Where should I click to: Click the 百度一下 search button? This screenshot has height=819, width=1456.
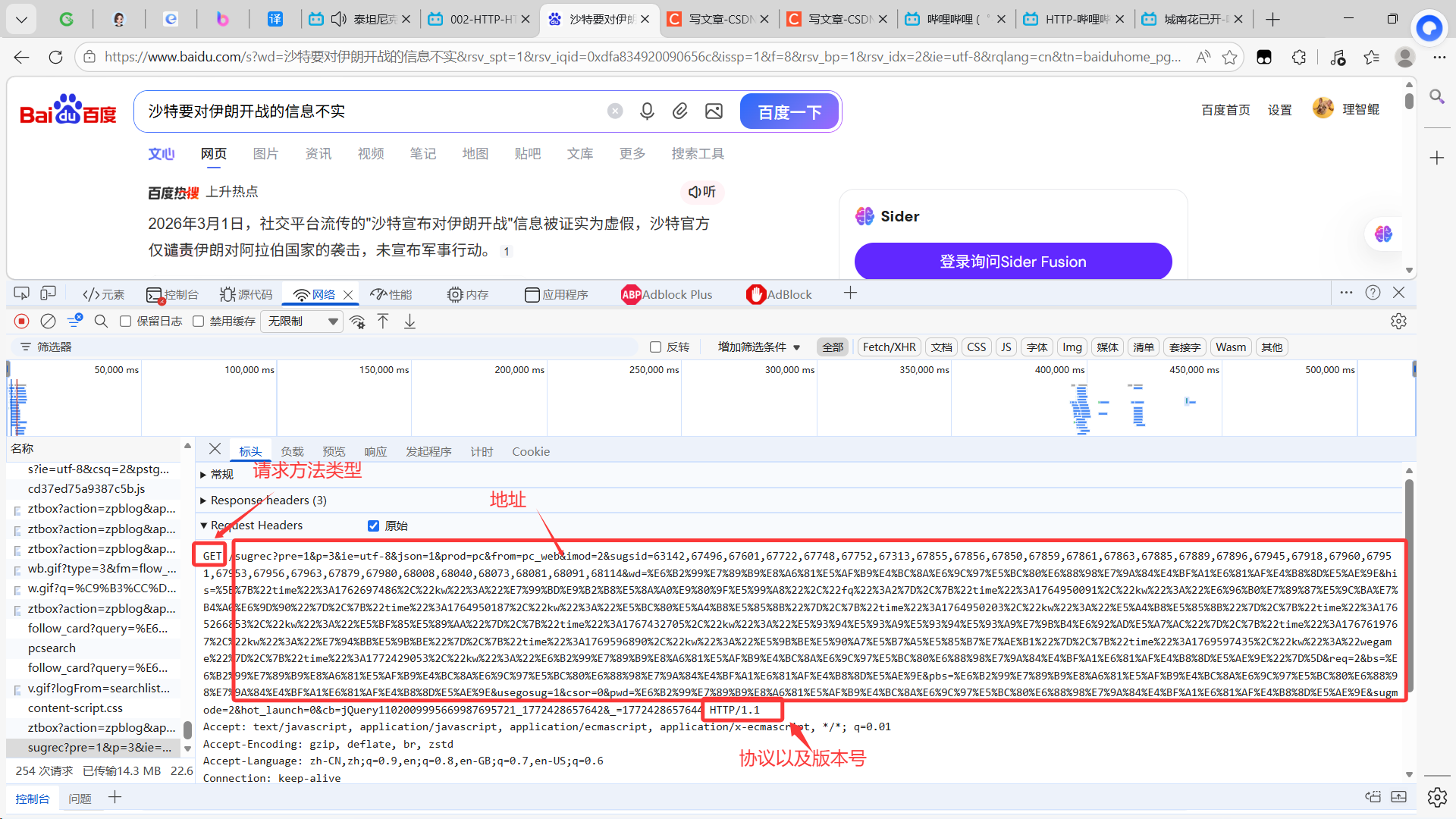789,112
